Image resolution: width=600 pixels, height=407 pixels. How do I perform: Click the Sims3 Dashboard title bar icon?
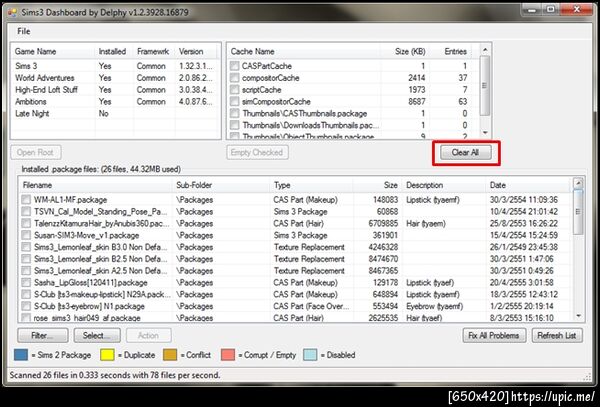click(12, 12)
